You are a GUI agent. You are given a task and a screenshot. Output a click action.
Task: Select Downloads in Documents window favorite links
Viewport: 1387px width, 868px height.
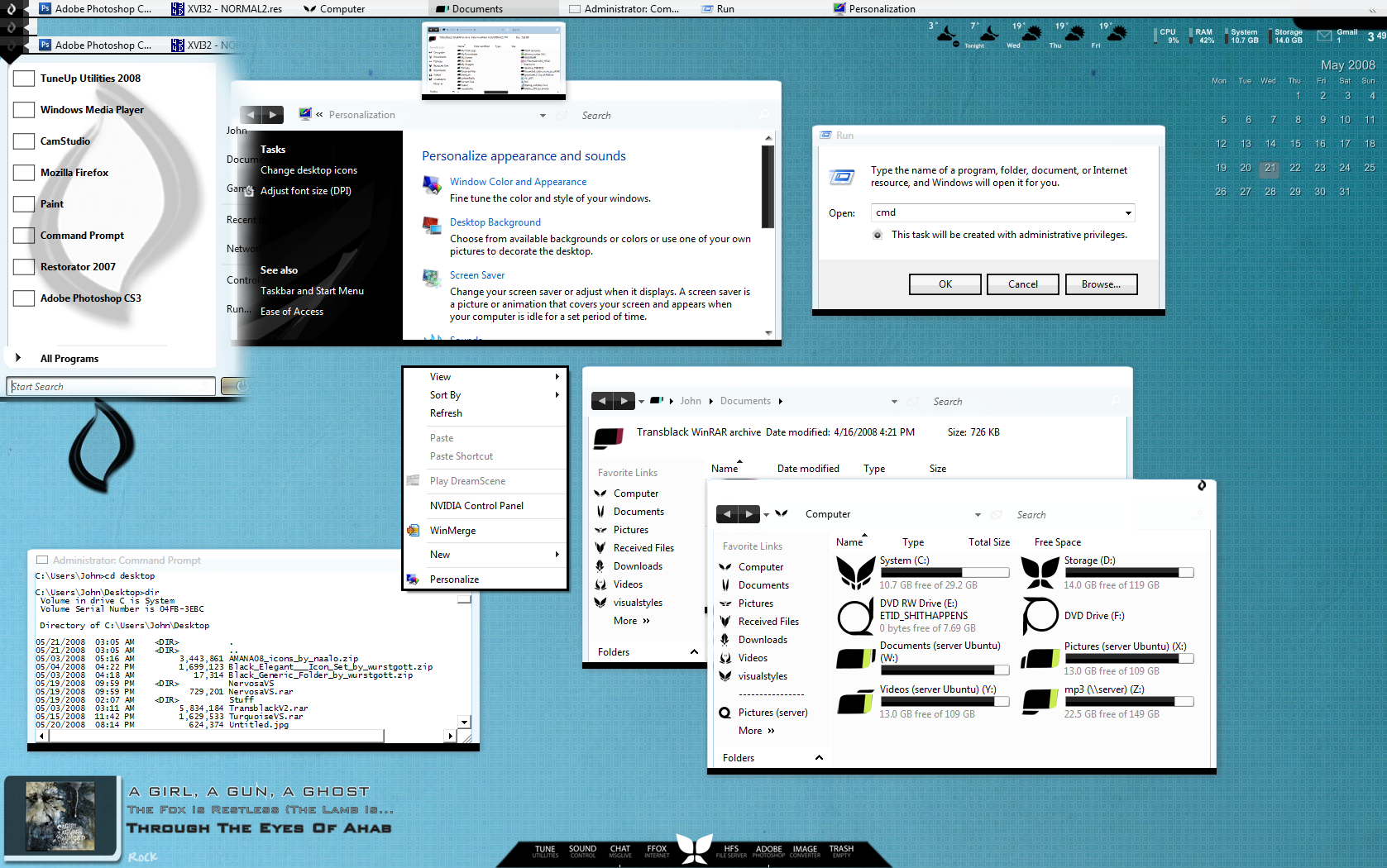coord(638,566)
